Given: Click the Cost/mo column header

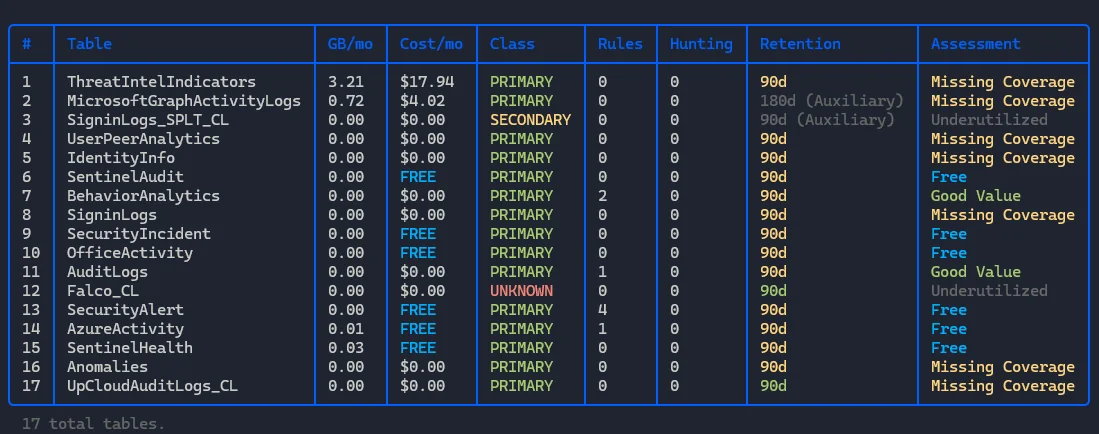Looking at the screenshot, I should pos(431,44).
